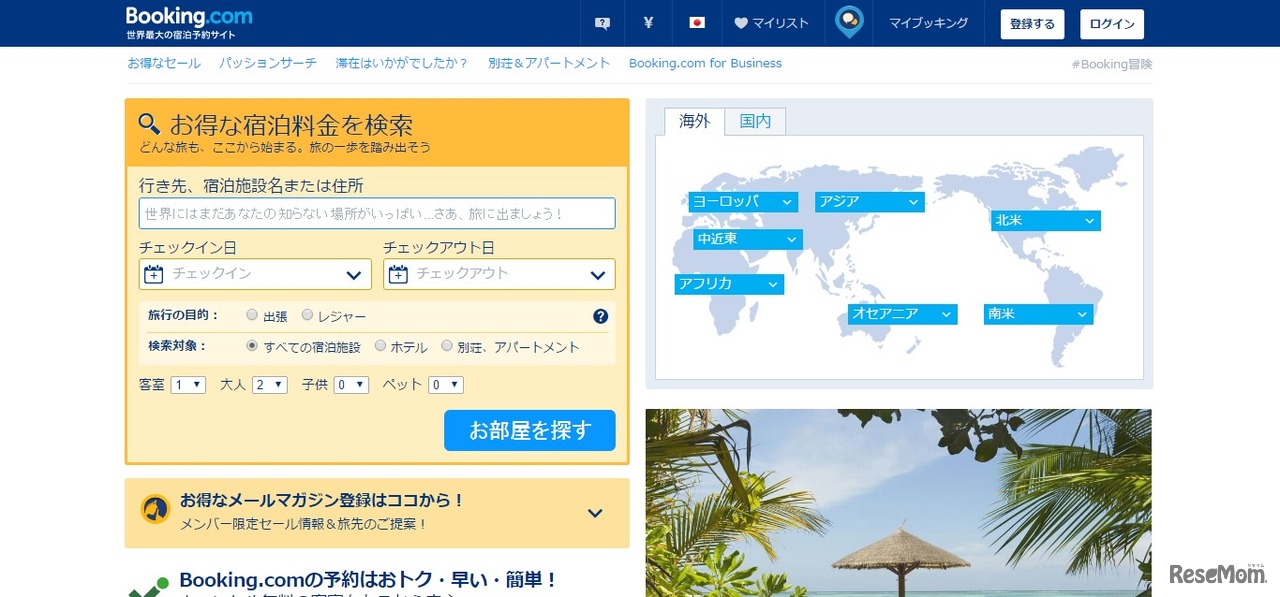Image resolution: width=1280 pixels, height=597 pixels.
Task: Open the 客室 rooms count dropdown
Action: [188, 385]
